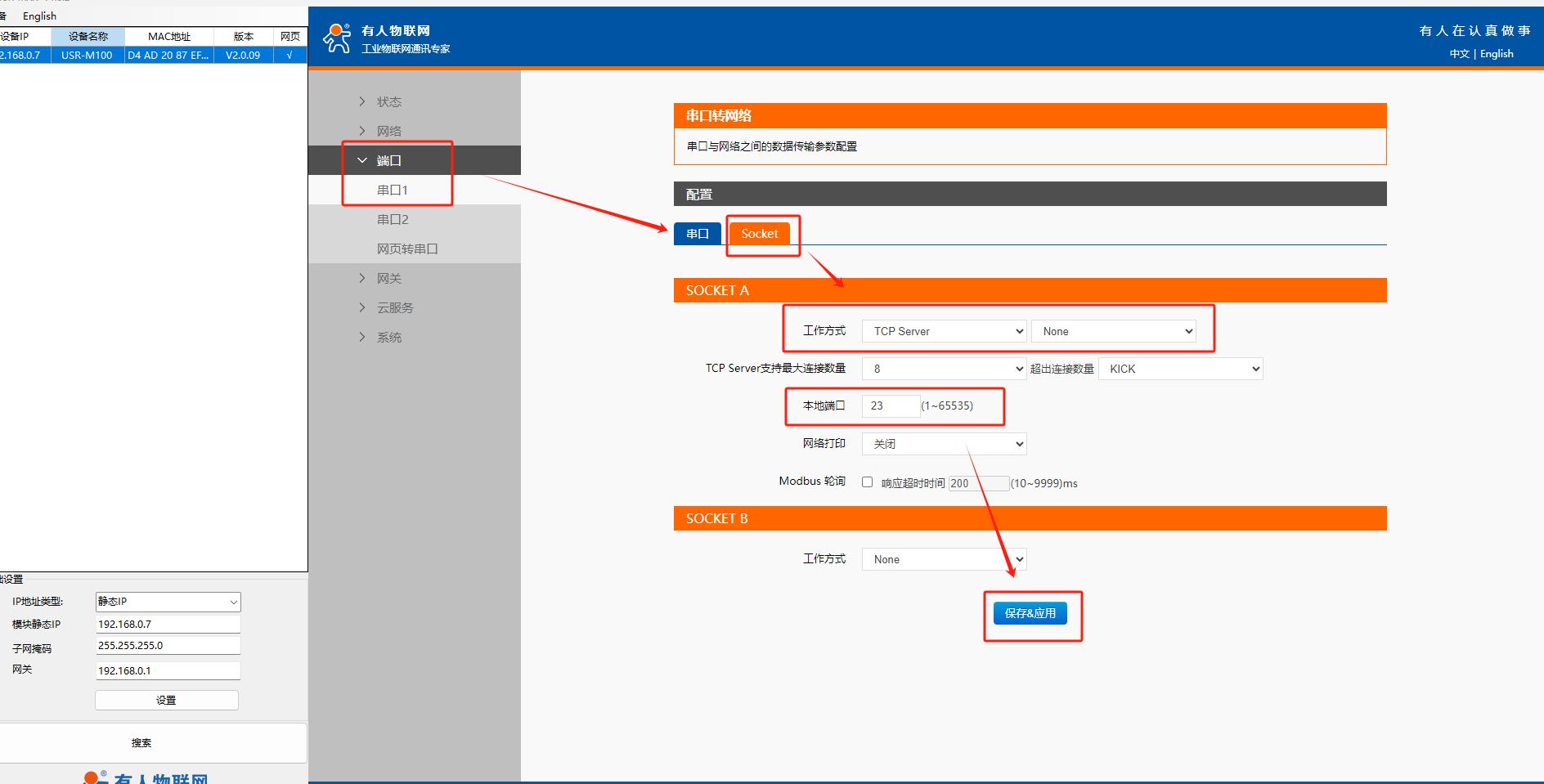This screenshot has width=1544, height=784.
Task: Open 网页转串口 page
Action: [x=407, y=249]
